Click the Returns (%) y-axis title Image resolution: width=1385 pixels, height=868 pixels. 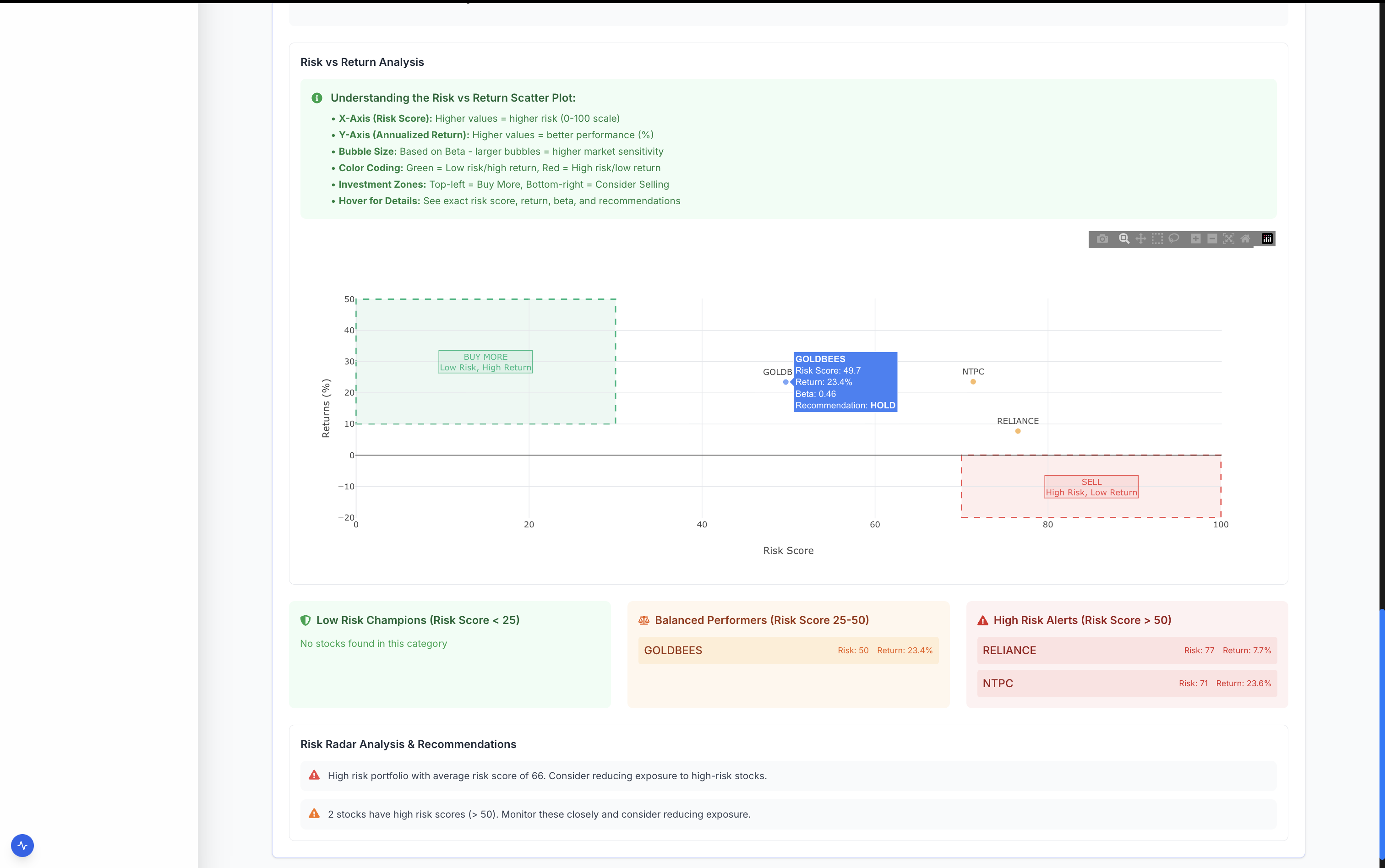pyautogui.click(x=326, y=408)
